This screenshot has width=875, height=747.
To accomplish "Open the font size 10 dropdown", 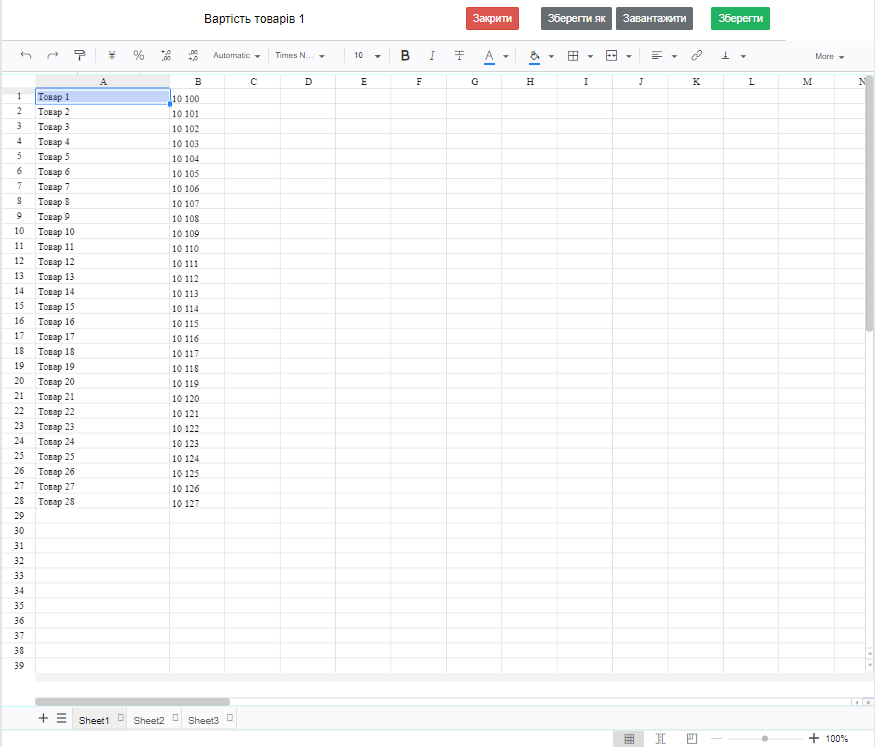I will (367, 56).
